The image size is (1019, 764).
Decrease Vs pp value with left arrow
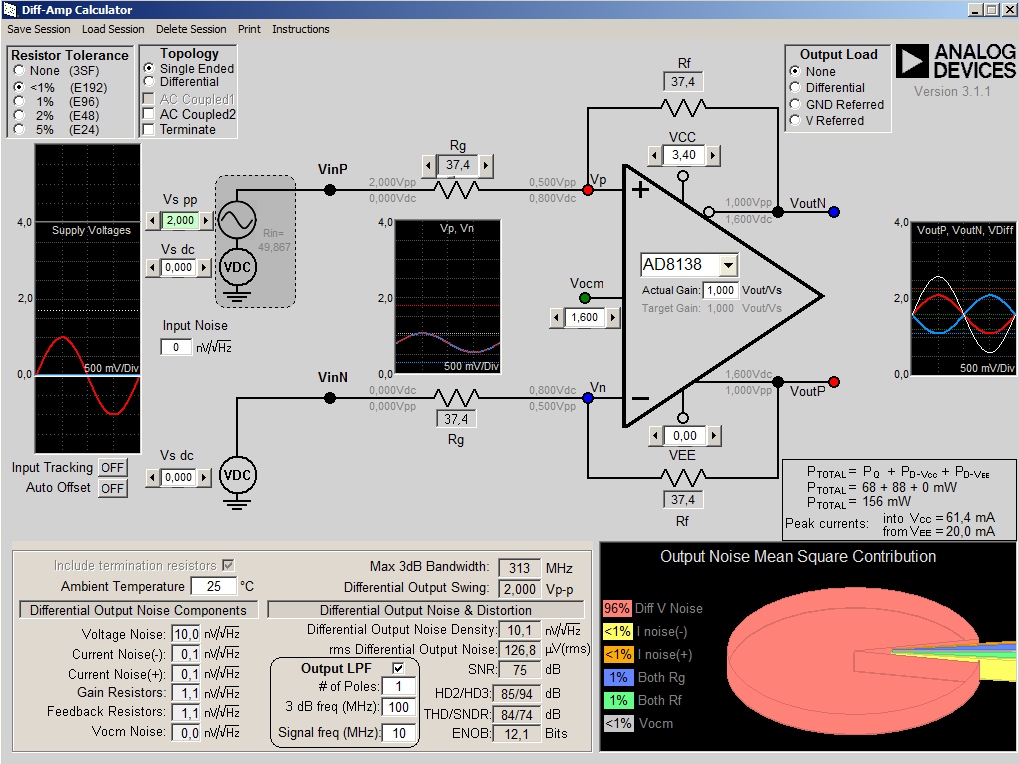[x=153, y=220]
